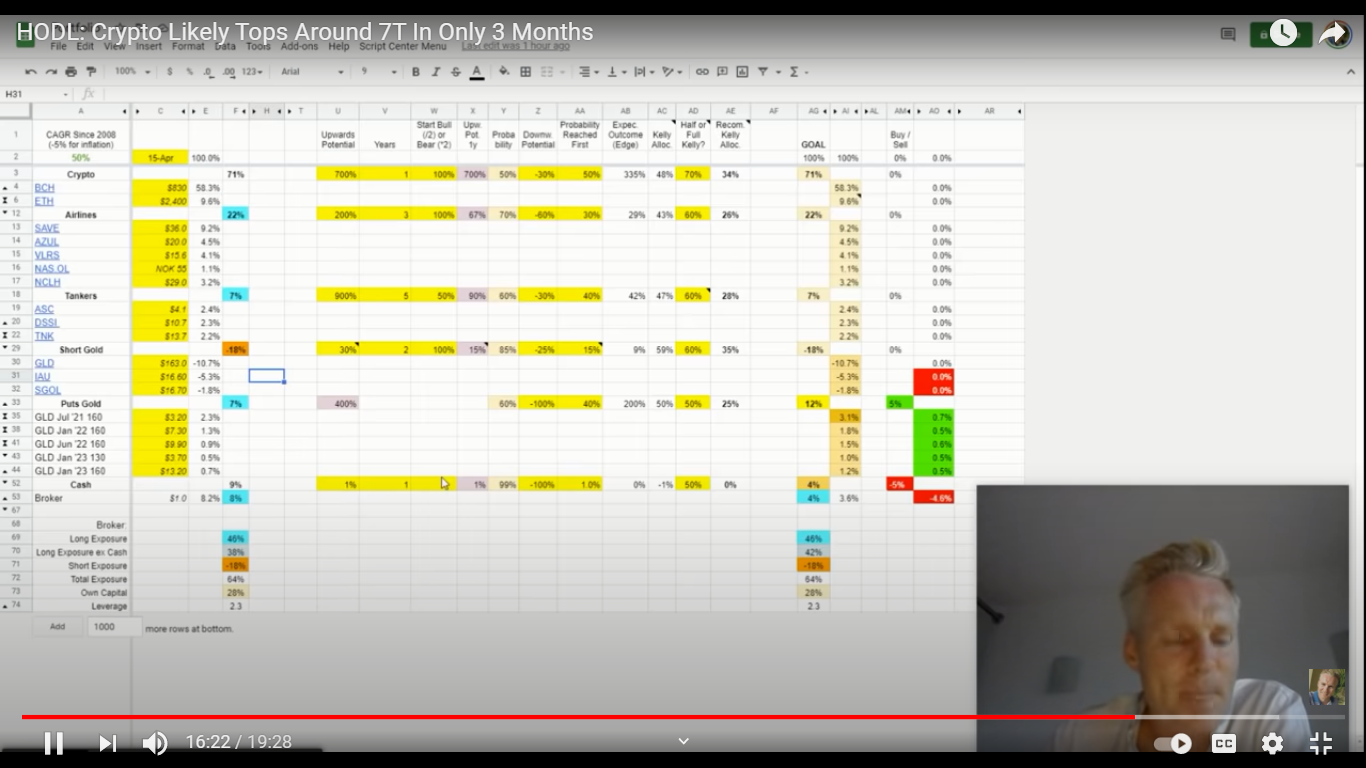
Task: Open the Add-ons menu
Action: pos(300,46)
